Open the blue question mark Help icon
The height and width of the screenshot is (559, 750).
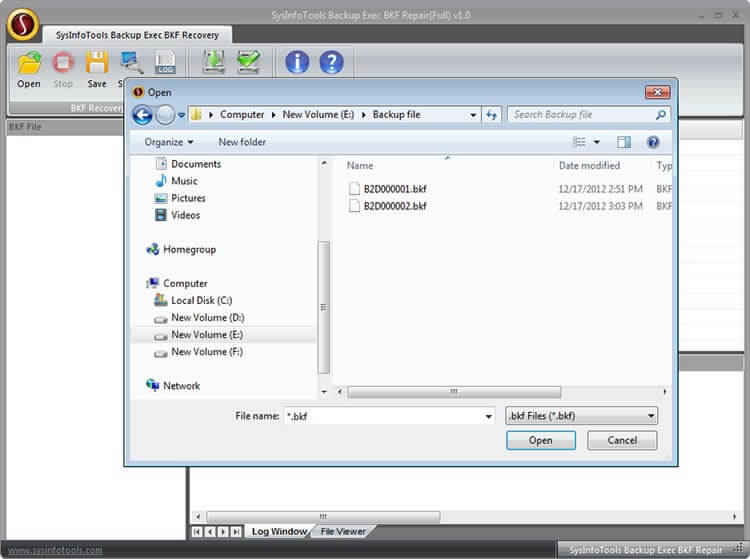pyautogui.click(x=331, y=62)
